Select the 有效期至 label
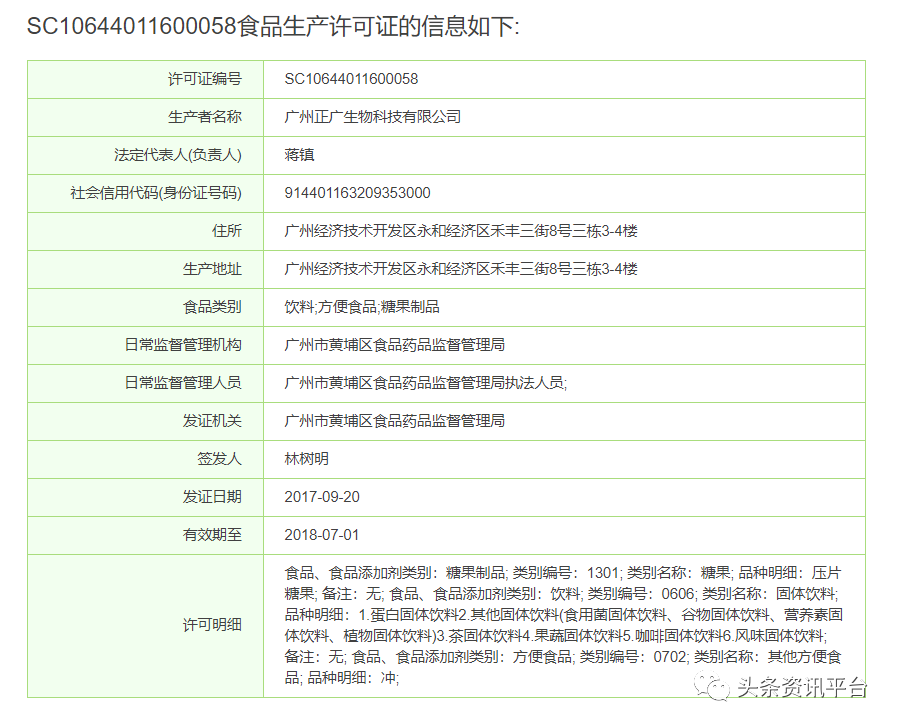 tap(212, 535)
